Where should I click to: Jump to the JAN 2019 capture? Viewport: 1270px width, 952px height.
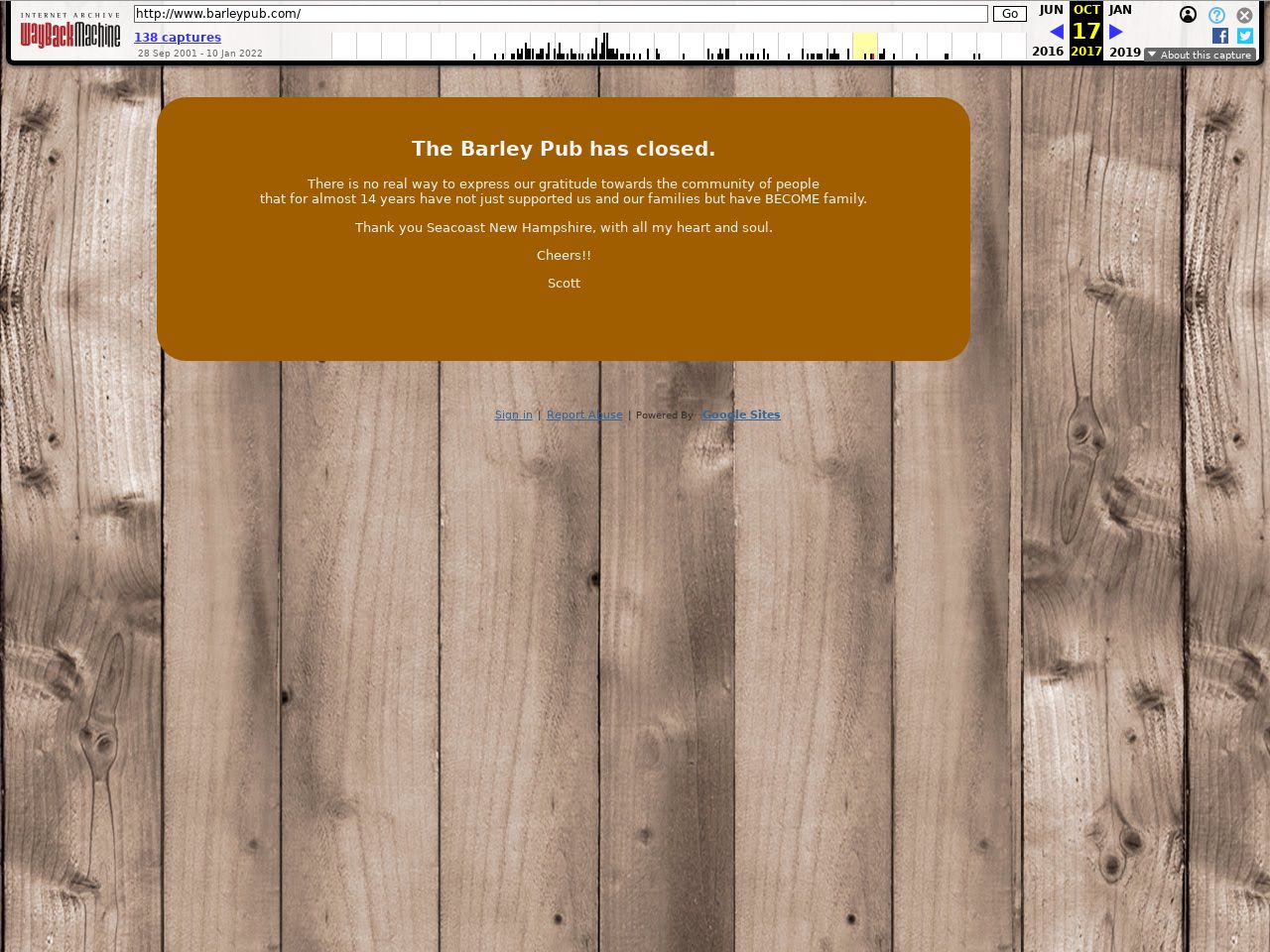[1120, 10]
